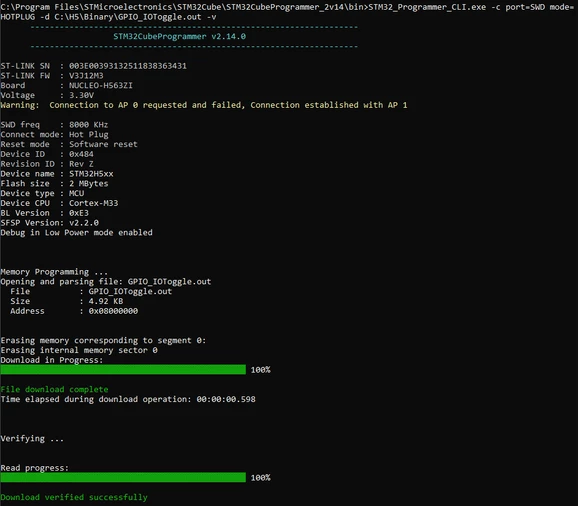Click the Device type MCU line
The image size is (578, 506).
42,193
